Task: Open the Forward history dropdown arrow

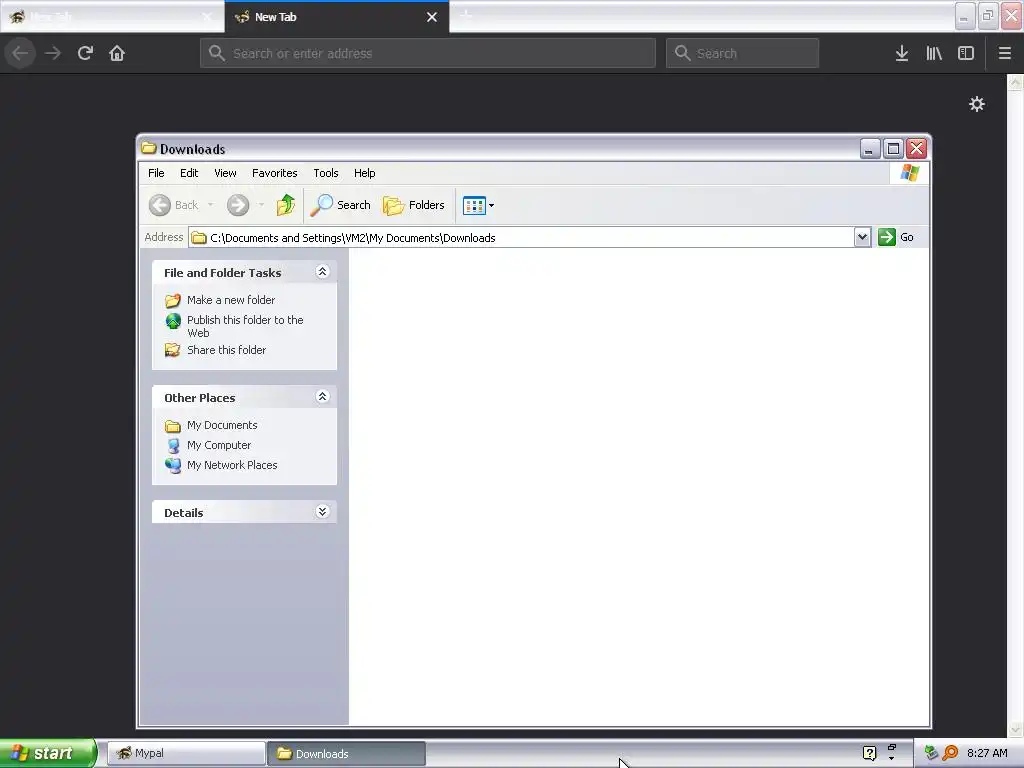Action: [261, 205]
